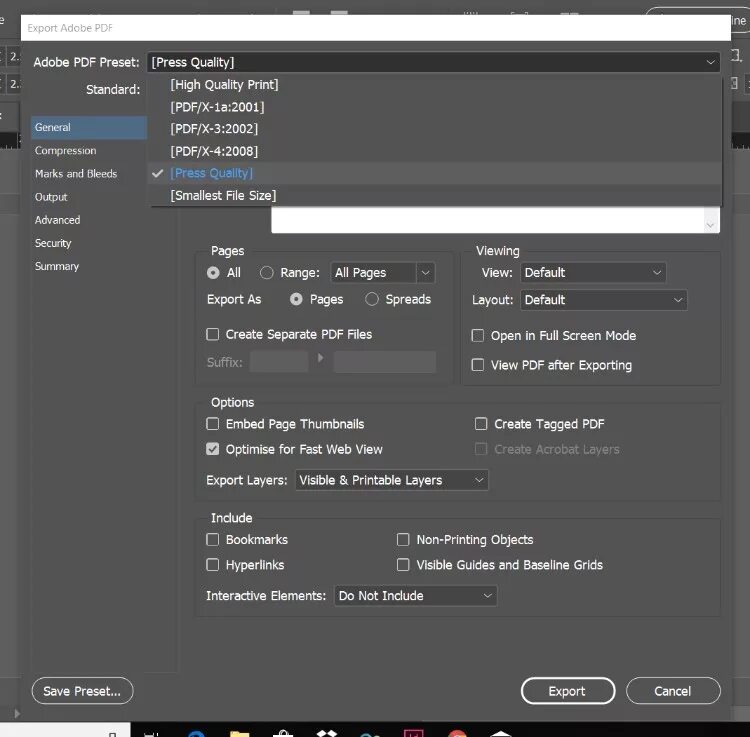Enable Create Separate PDF Files

click(x=212, y=334)
